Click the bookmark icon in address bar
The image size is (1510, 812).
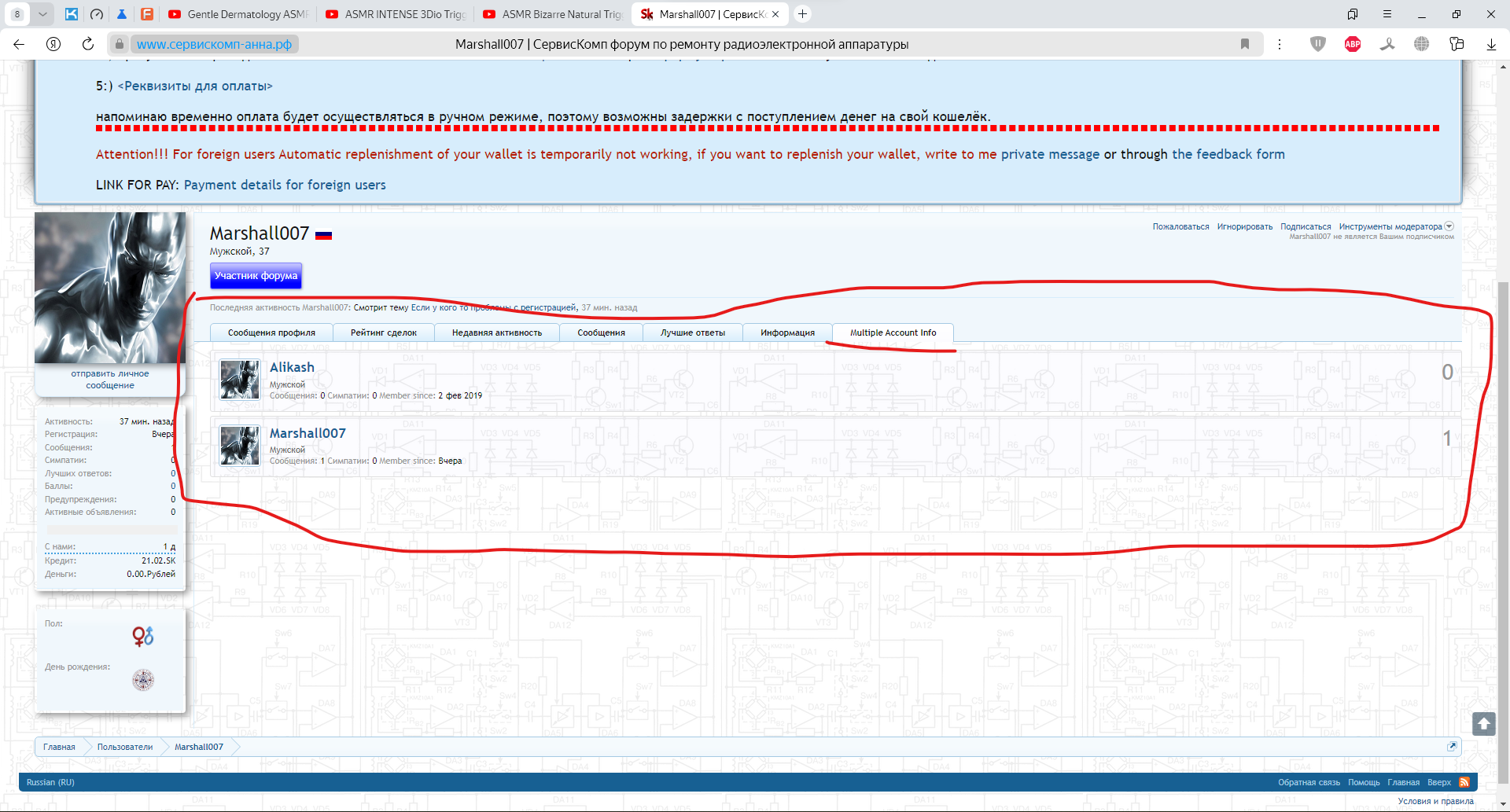1245,44
